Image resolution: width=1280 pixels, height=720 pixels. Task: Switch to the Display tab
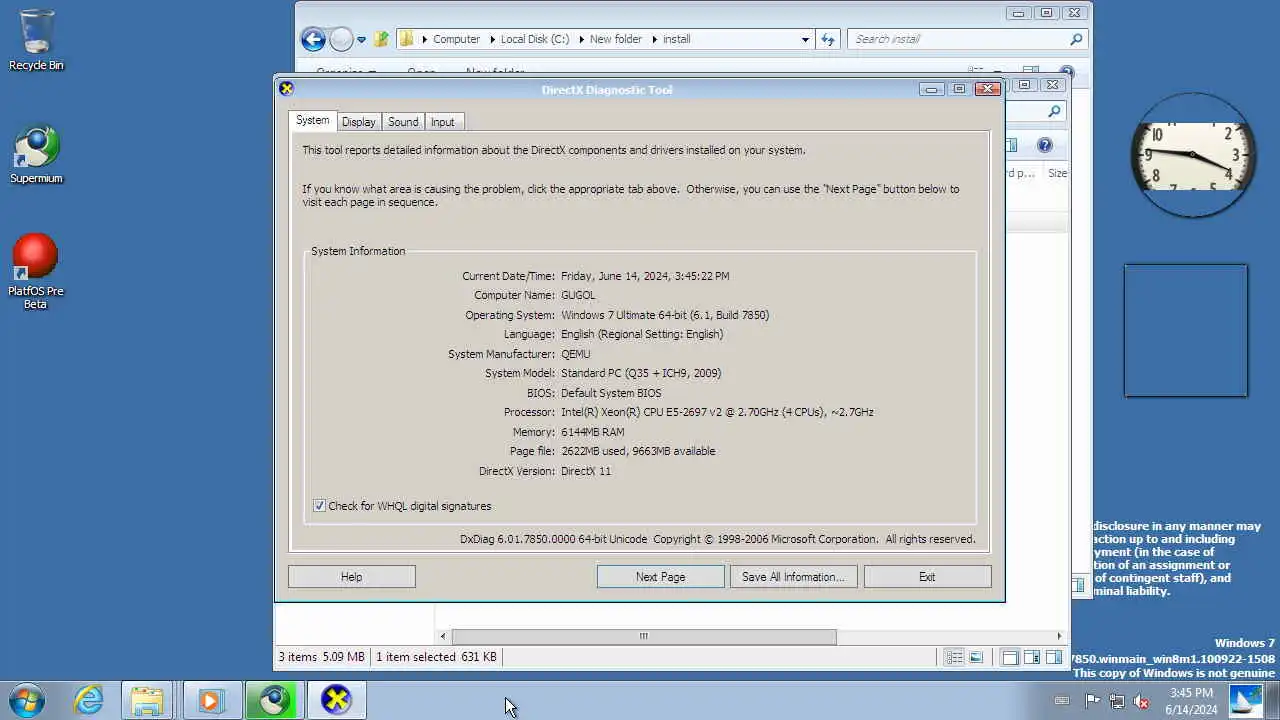[x=358, y=122]
